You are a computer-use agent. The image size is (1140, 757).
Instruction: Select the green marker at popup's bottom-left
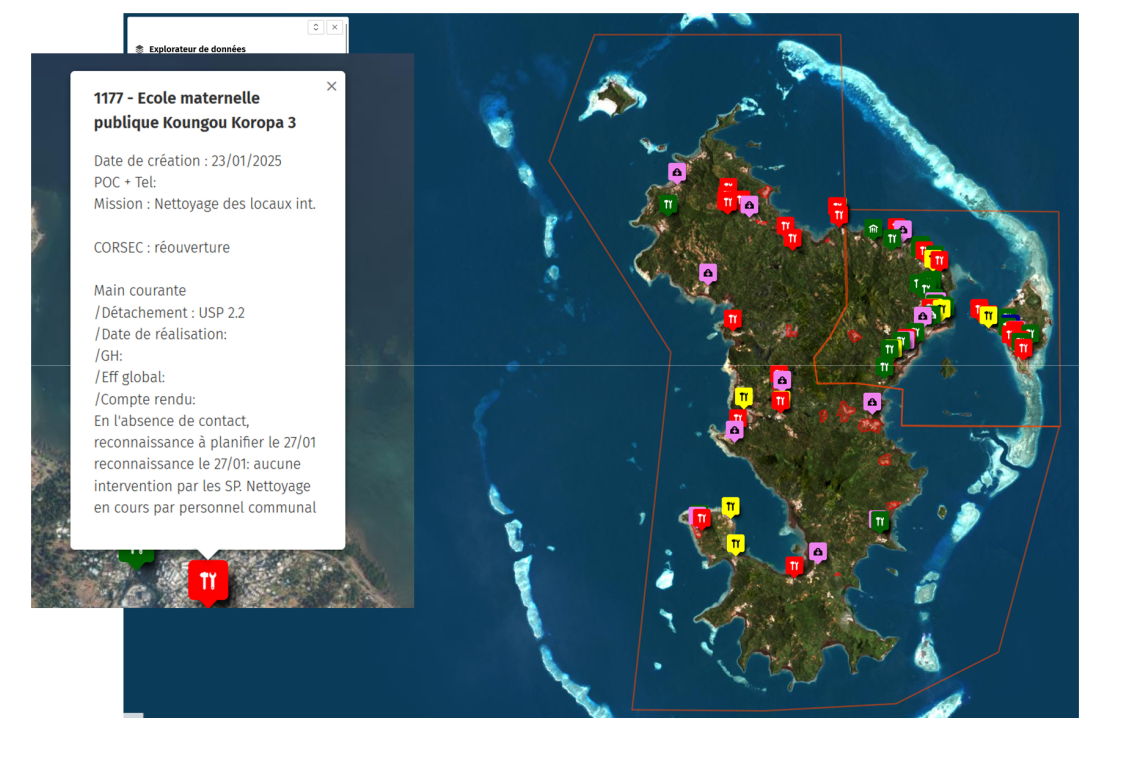click(x=136, y=551)
